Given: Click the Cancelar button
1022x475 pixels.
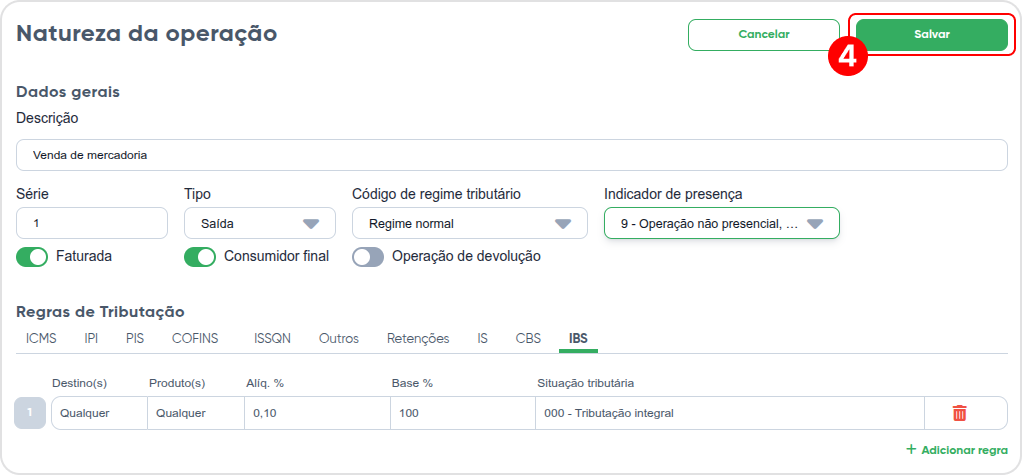Looking at the screenshot, I should 764,35.
